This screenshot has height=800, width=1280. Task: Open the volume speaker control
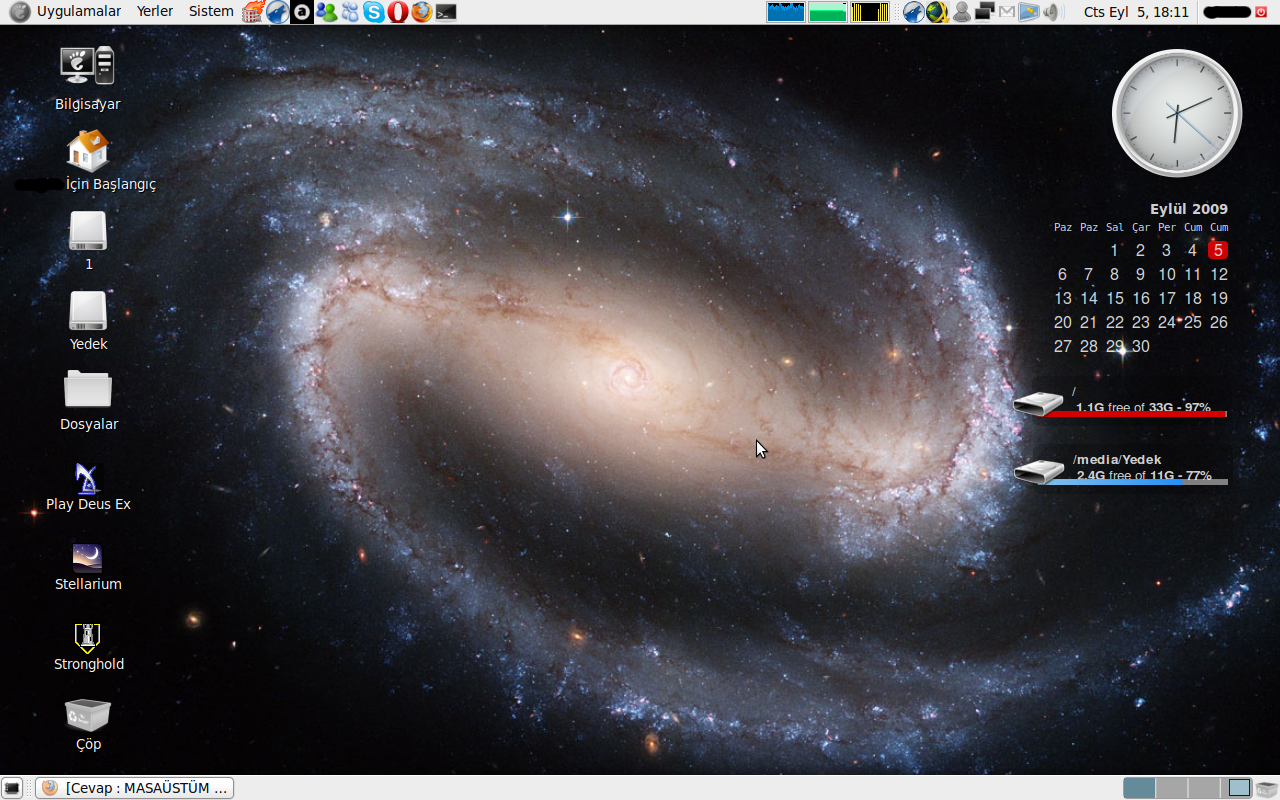click(1051, 12)
